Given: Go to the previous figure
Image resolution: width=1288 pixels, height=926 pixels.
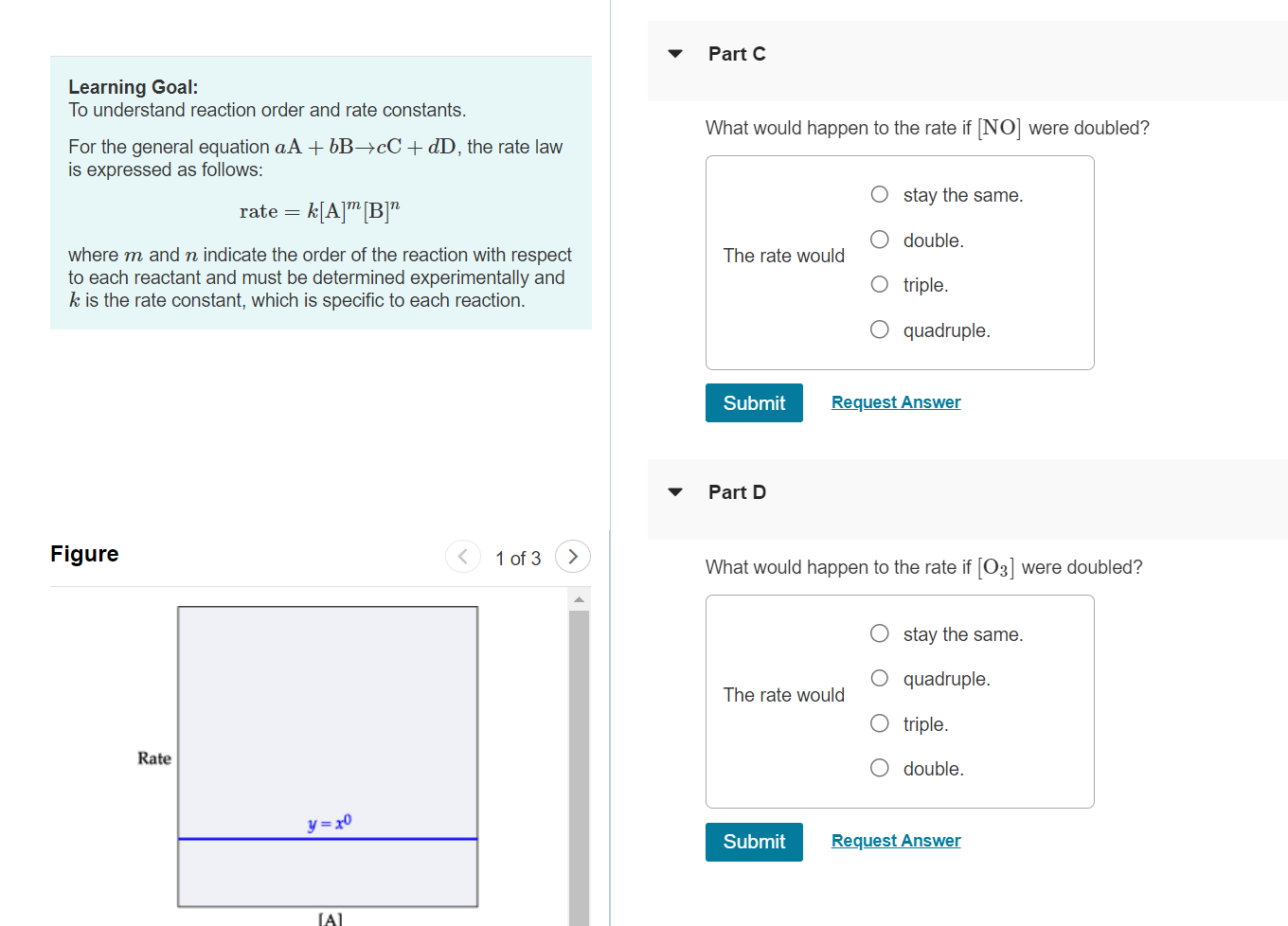Looking at the screenshot, I should [463, 557].
